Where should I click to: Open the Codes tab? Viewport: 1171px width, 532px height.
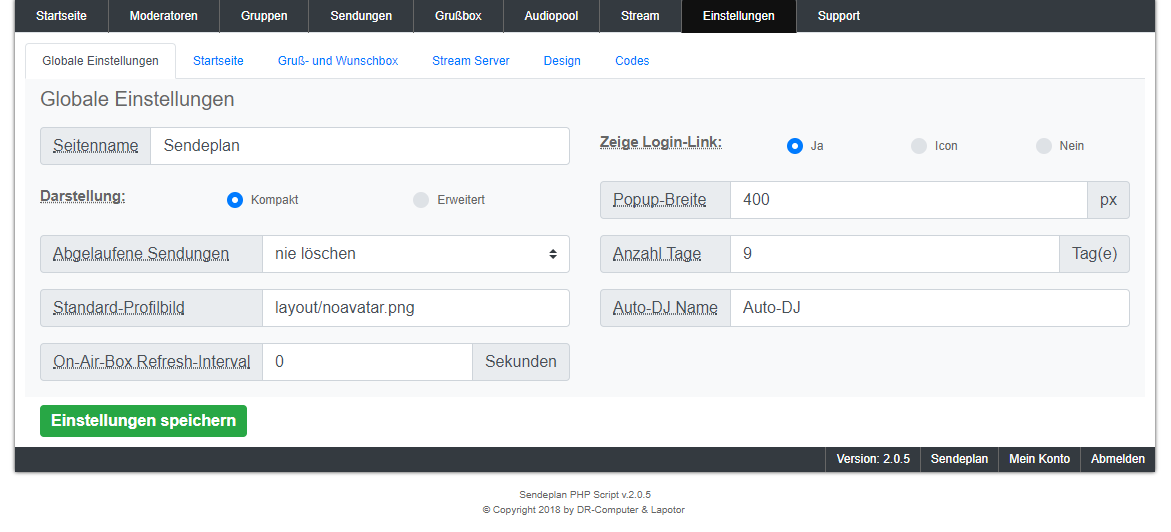[x=632, y=61]
